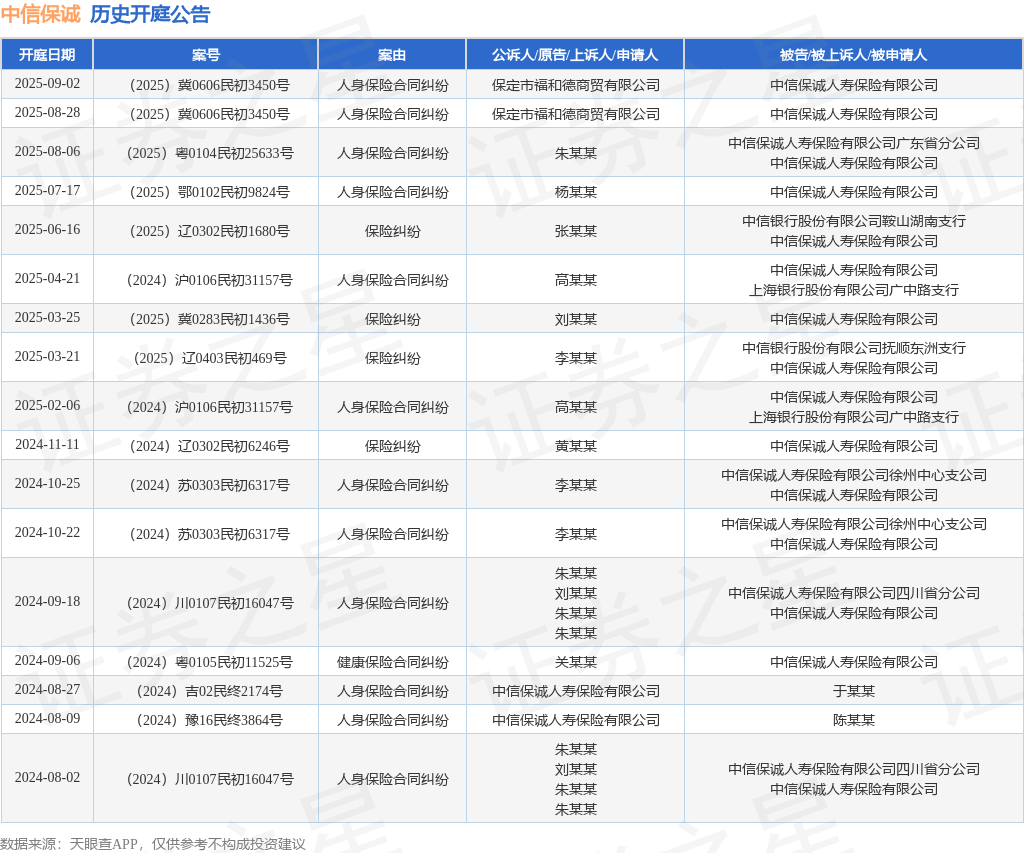Click 保险纠纷 in the 2025-06-16 row
Viewport: 1024px width, 853px height.
(x=392, y=231)
